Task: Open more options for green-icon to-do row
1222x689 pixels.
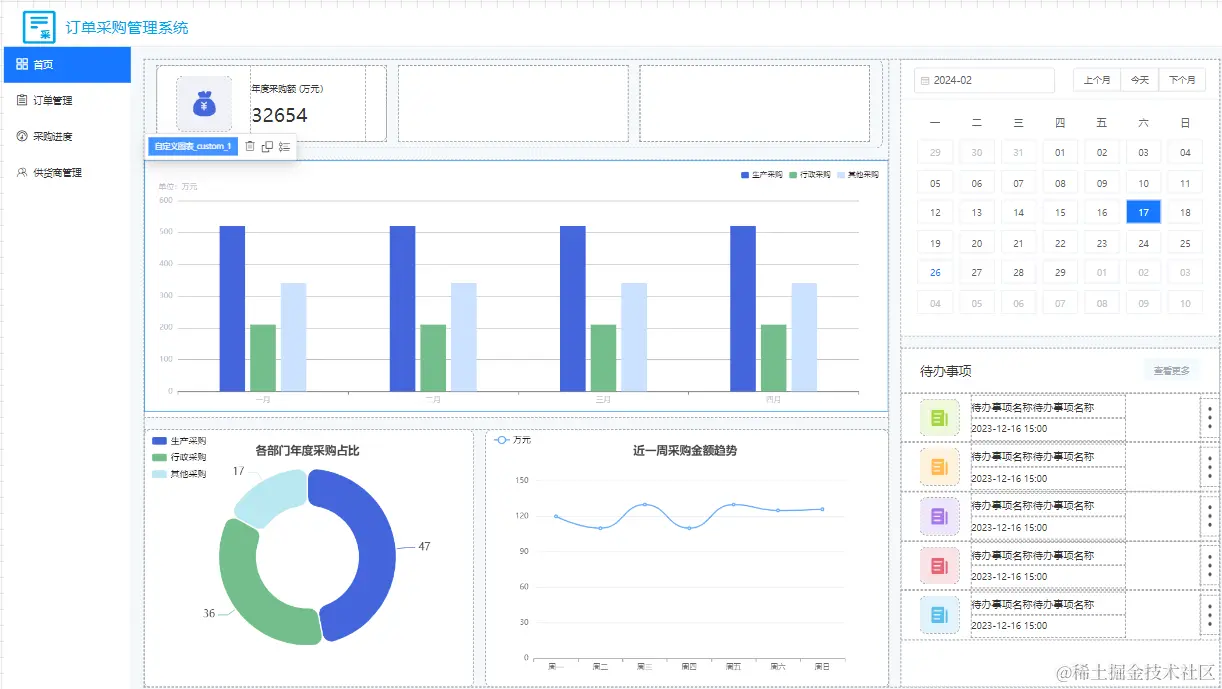Action: coord(1210,417)
